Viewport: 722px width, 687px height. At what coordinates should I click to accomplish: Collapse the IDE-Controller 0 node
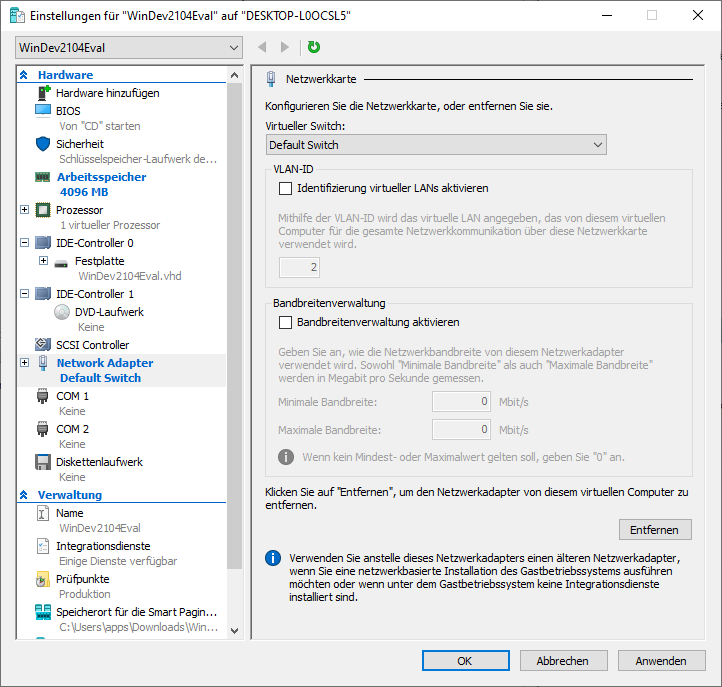point(25,243)
